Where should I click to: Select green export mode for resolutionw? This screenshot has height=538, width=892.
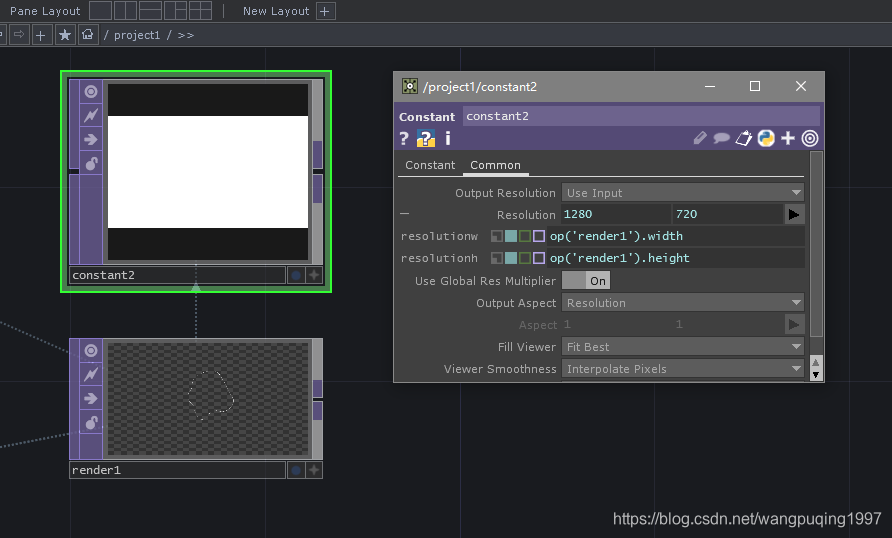[x=525, y=236]
